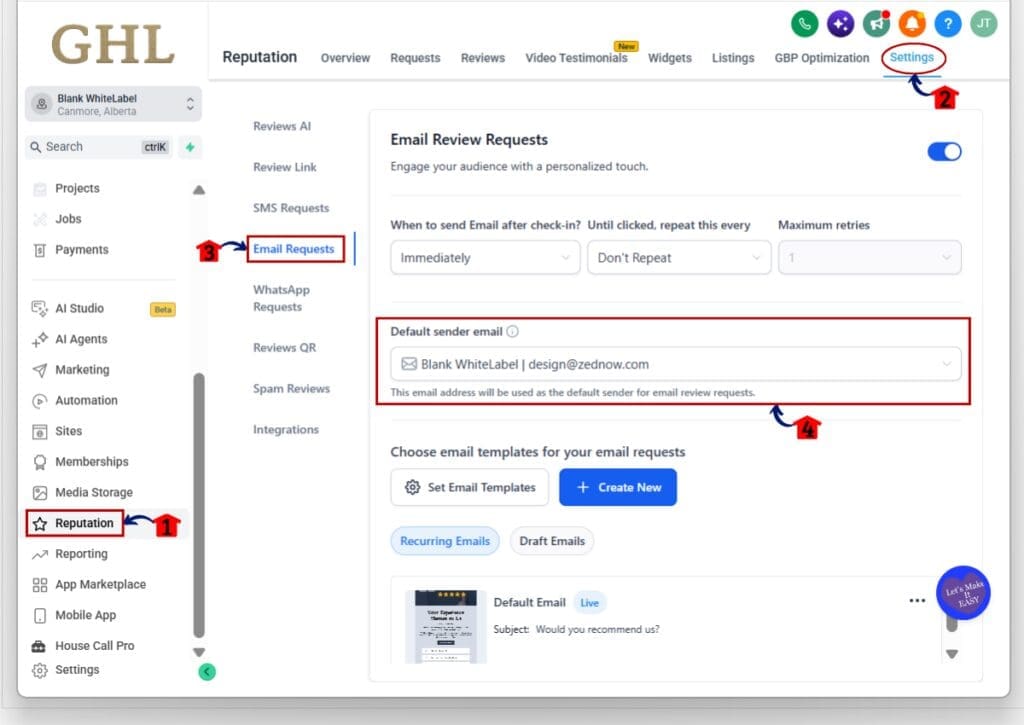
Task: Switch to the Widgets tab
Action: pos(669,58)
